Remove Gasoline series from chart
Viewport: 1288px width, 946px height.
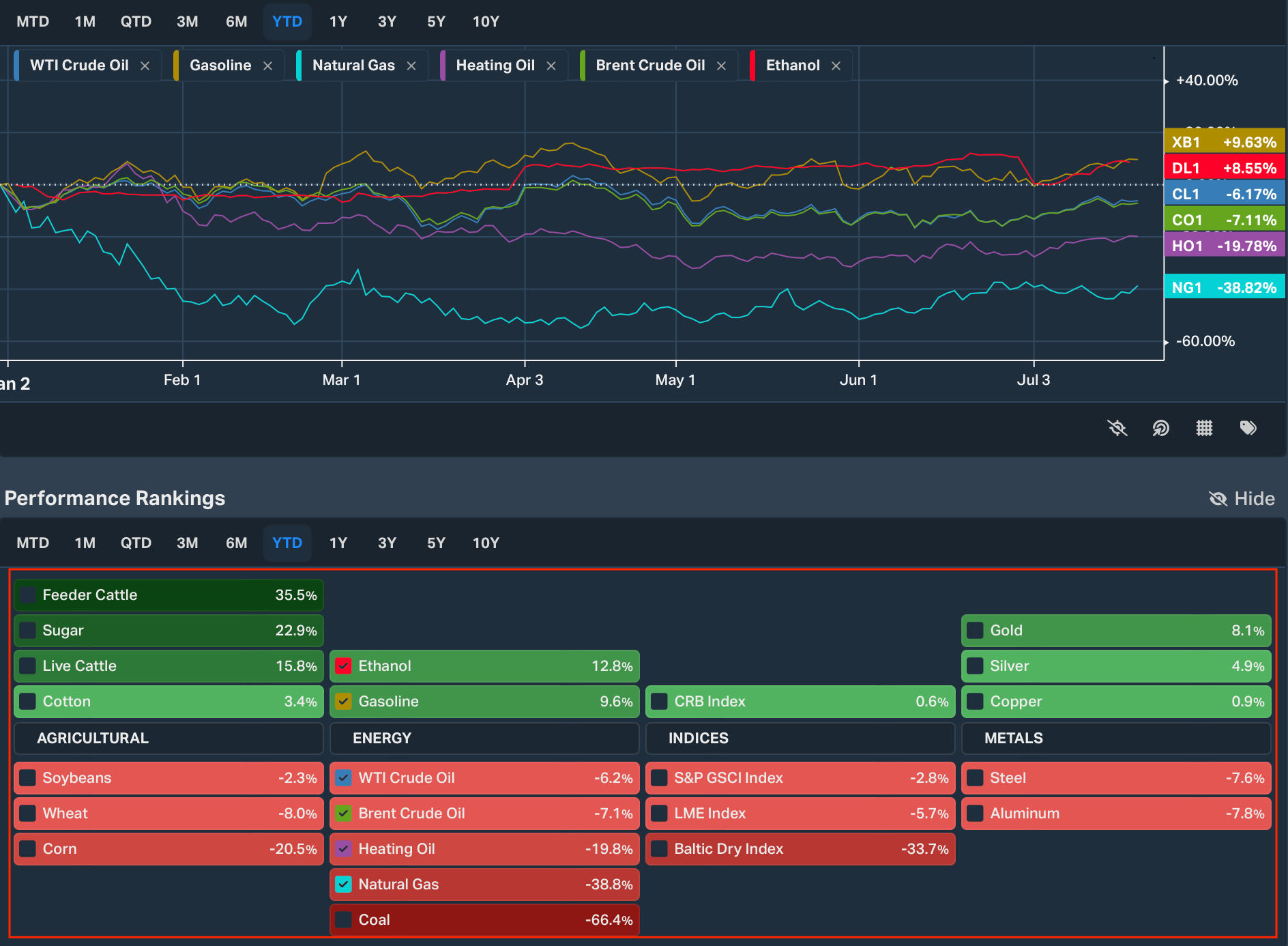click(x=267, y=66)
